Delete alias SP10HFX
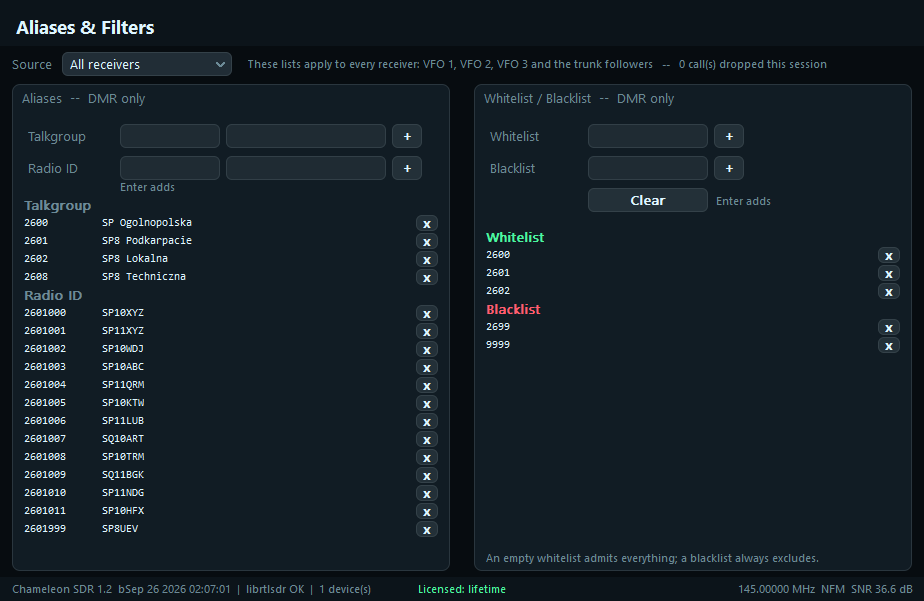924x601 pixels. click(427, 511)
